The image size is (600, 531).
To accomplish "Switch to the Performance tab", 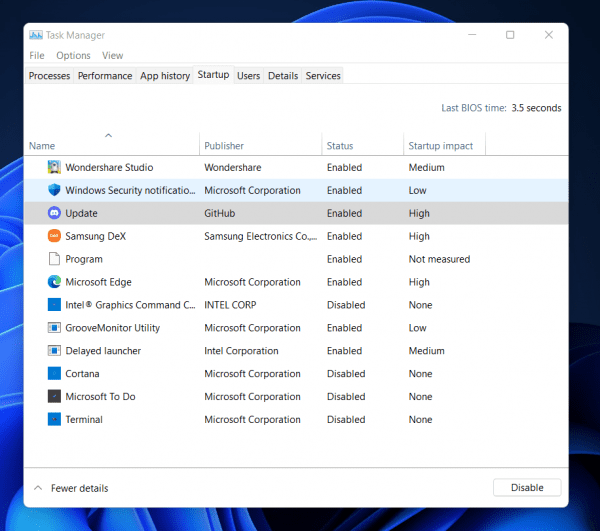I will coord(105,76).
